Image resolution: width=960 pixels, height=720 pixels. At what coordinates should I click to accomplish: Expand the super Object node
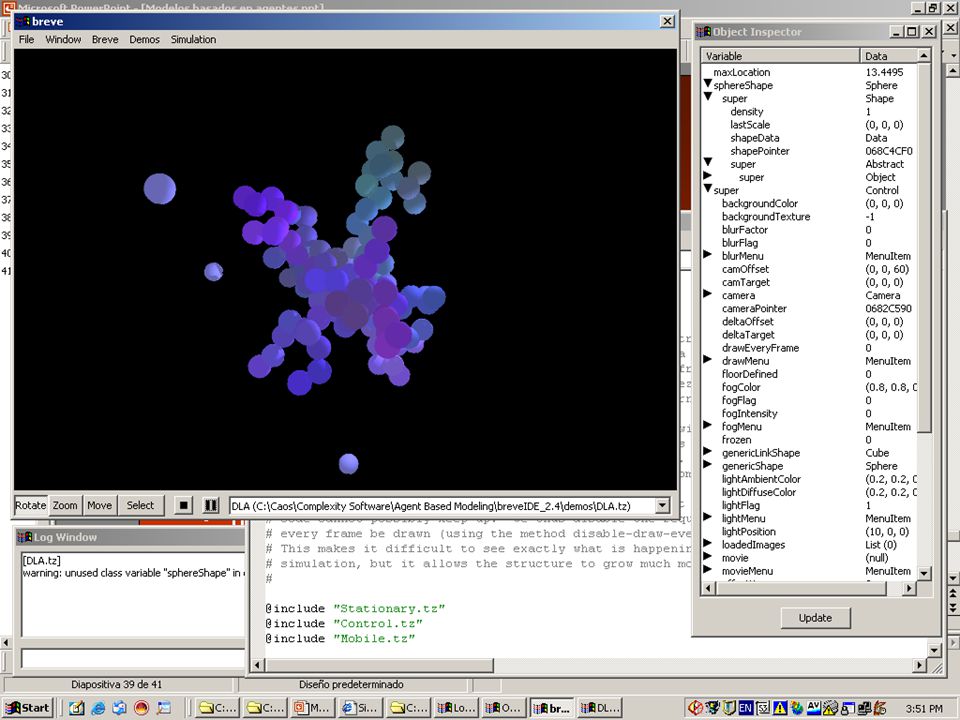pos(708,176)
